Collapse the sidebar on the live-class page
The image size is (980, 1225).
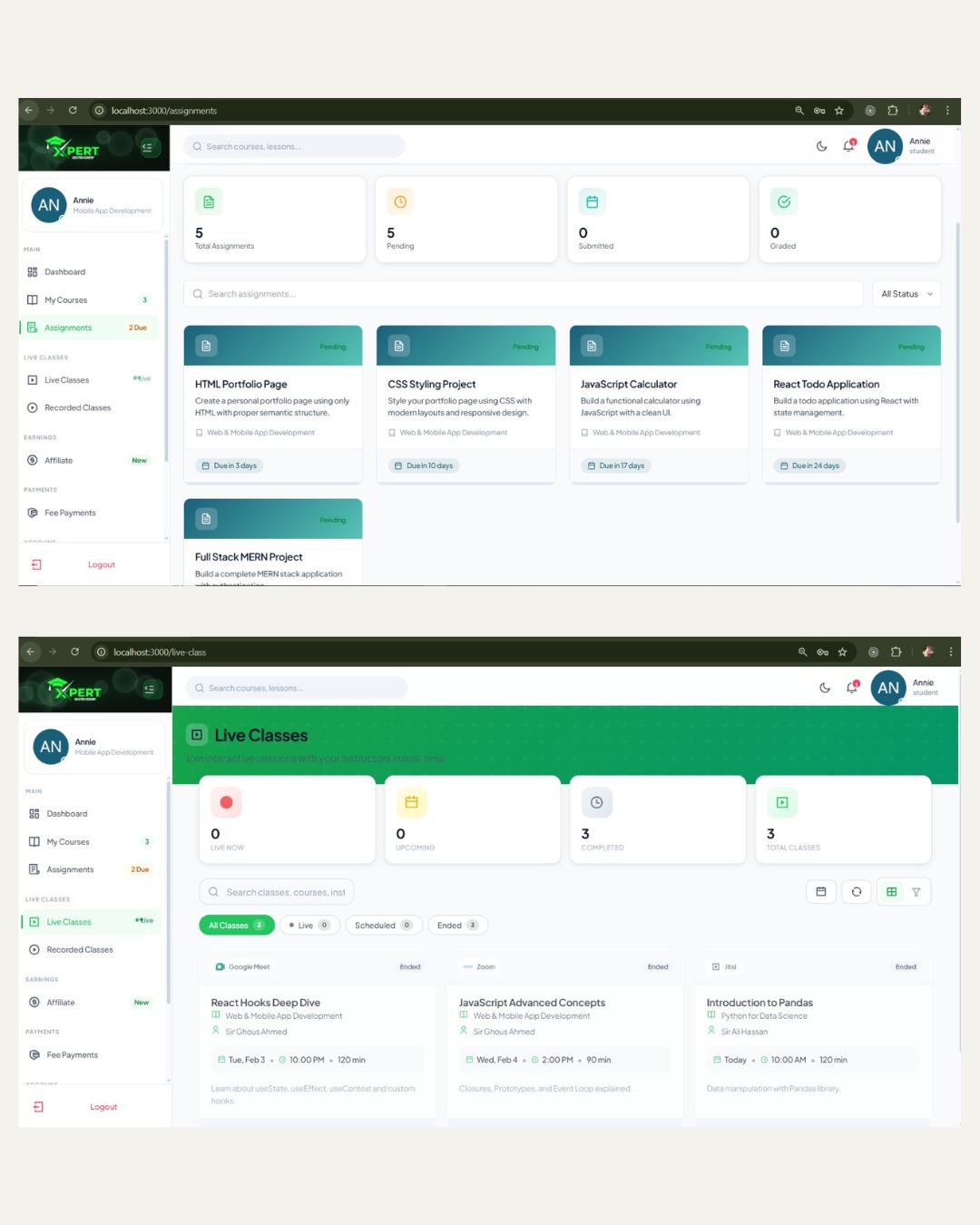click(150, 689)
